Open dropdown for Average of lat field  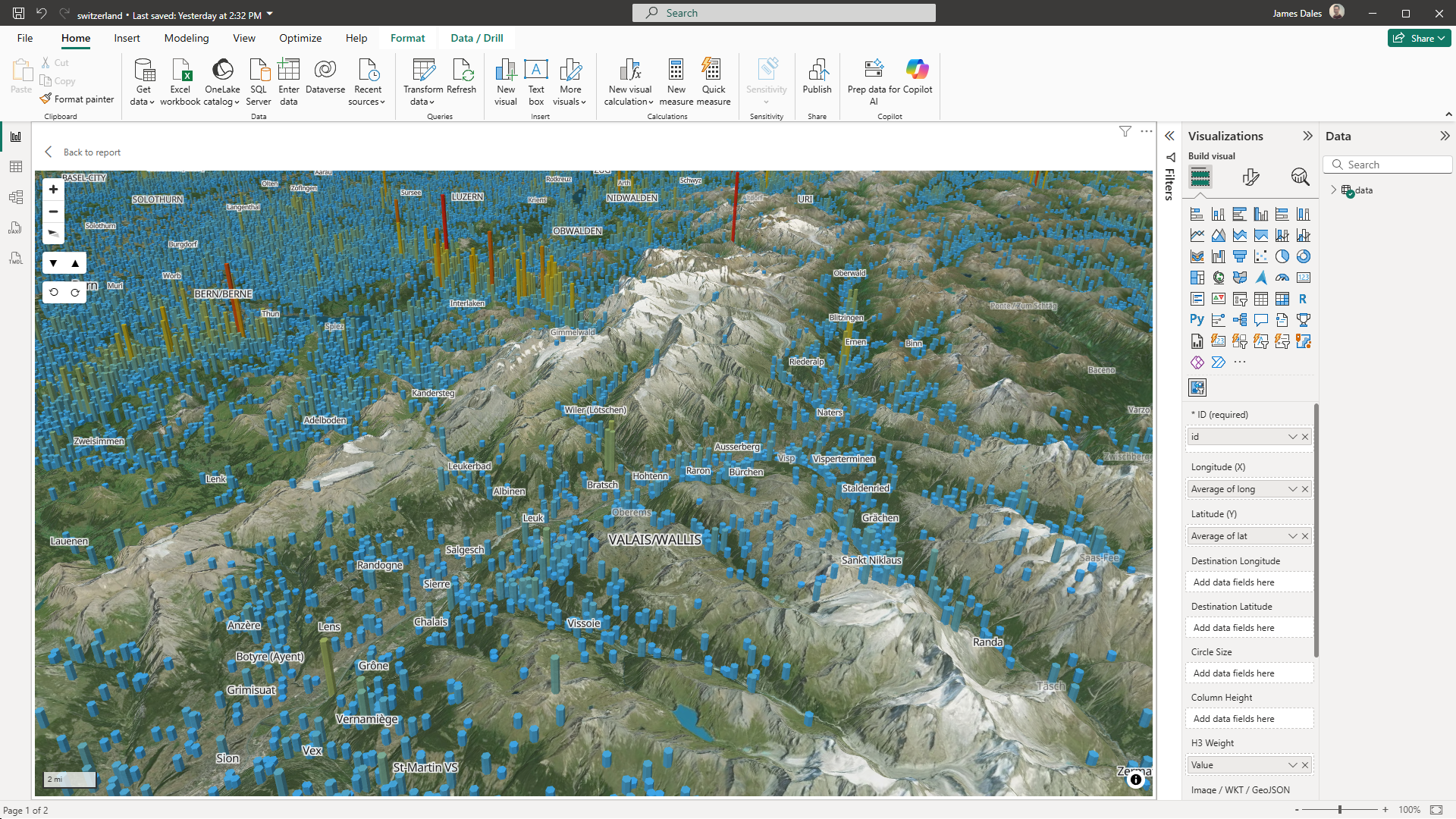(1293, 536)
